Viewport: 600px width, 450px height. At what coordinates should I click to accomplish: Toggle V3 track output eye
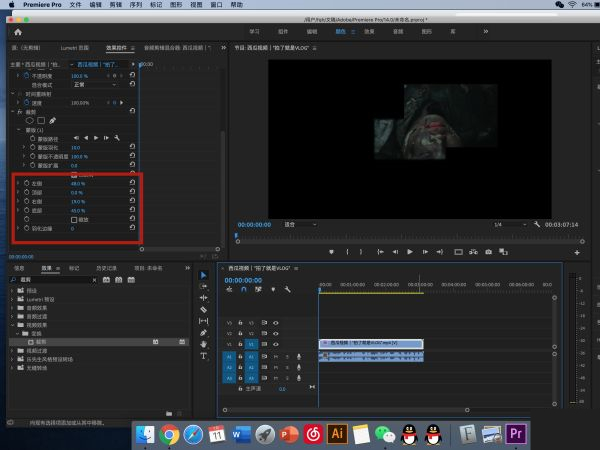pyautogui.click(x=276, y=323)
